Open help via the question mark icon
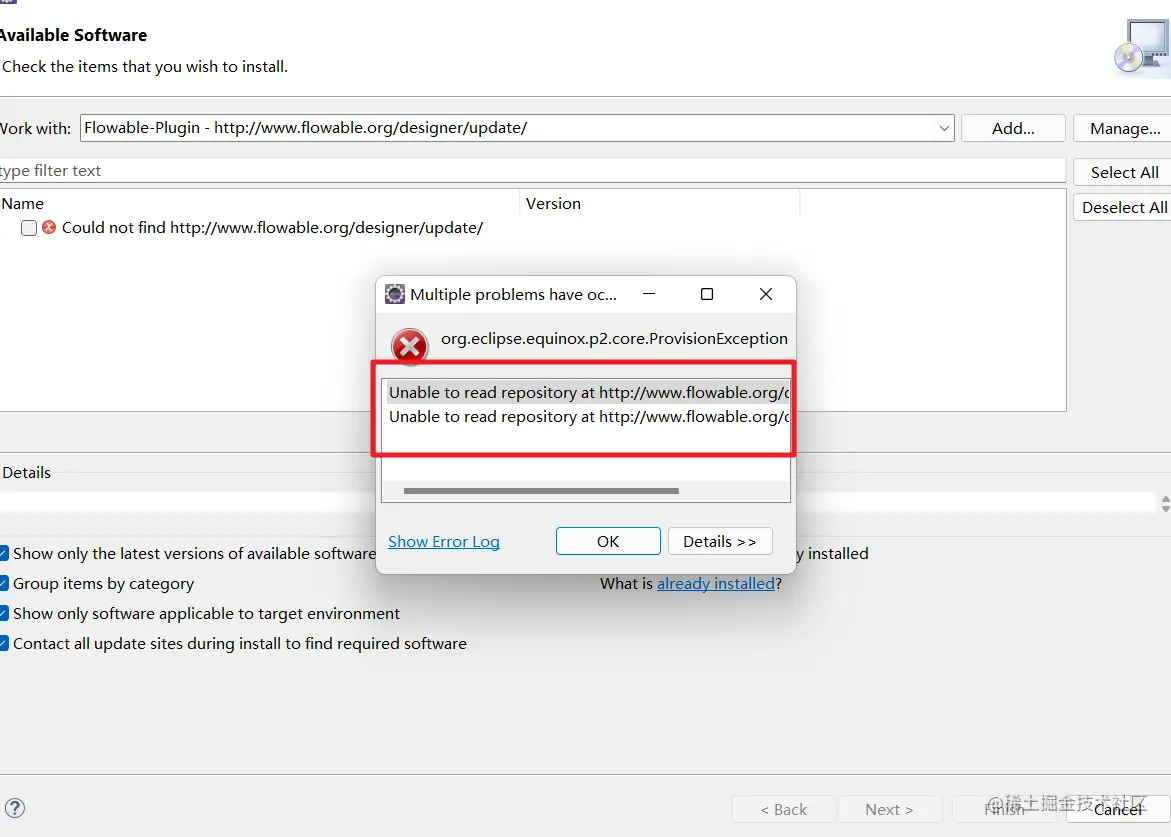This screenshot has width=1171, height=837. pyautogui.click(x=14, y=808)
